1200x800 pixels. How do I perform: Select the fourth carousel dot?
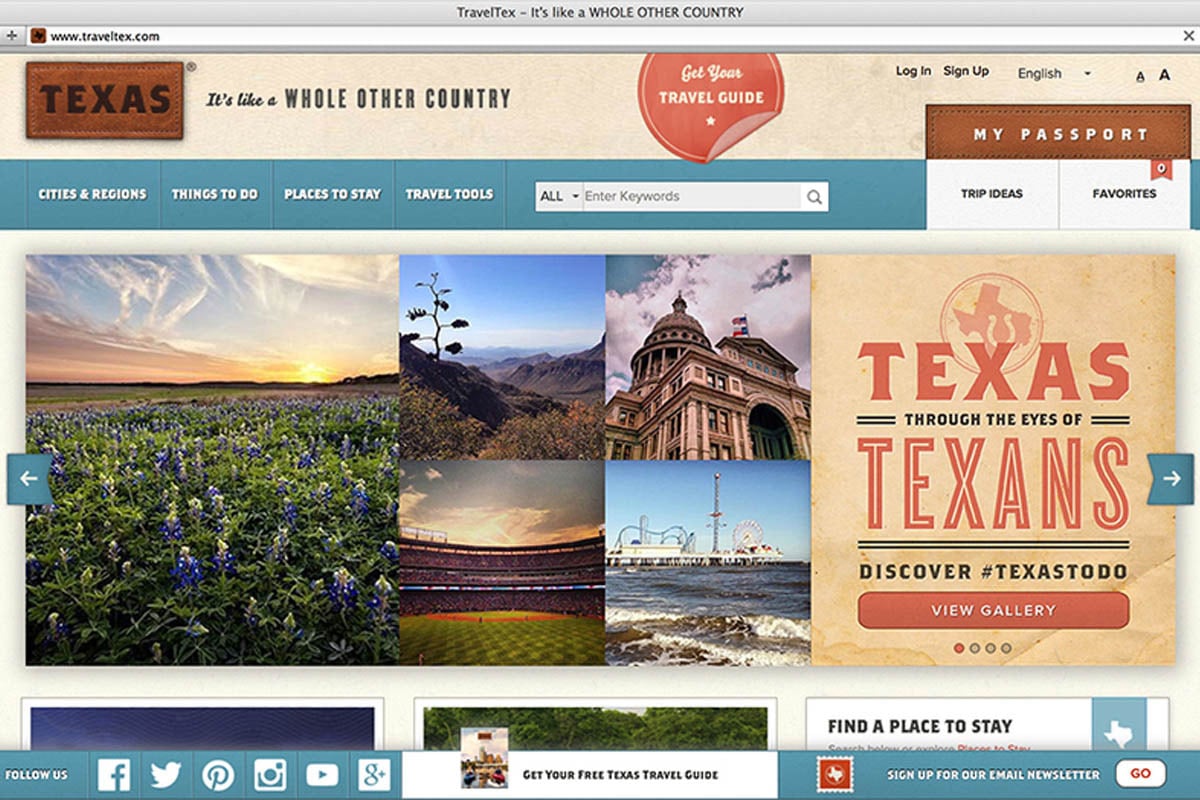(x=1006, y=648)
